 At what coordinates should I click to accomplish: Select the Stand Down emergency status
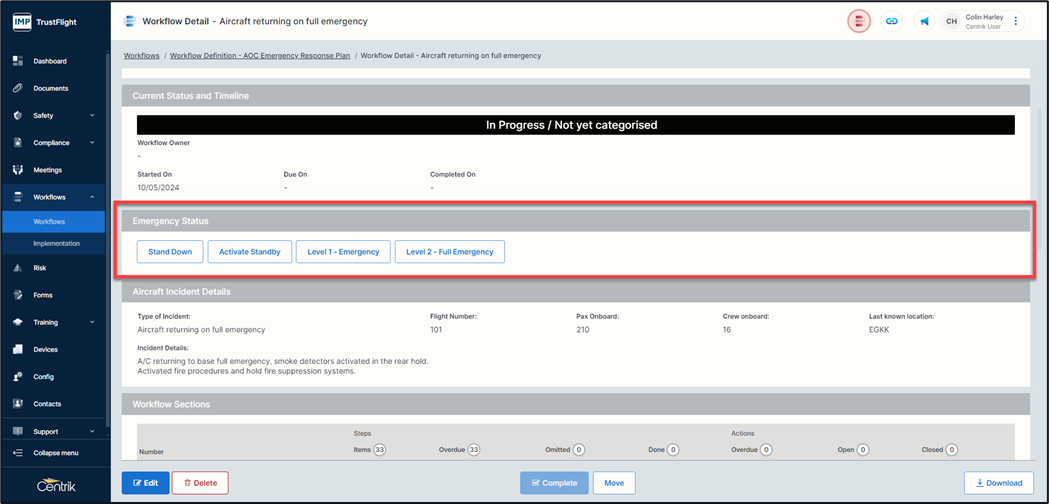click(170, 252)
